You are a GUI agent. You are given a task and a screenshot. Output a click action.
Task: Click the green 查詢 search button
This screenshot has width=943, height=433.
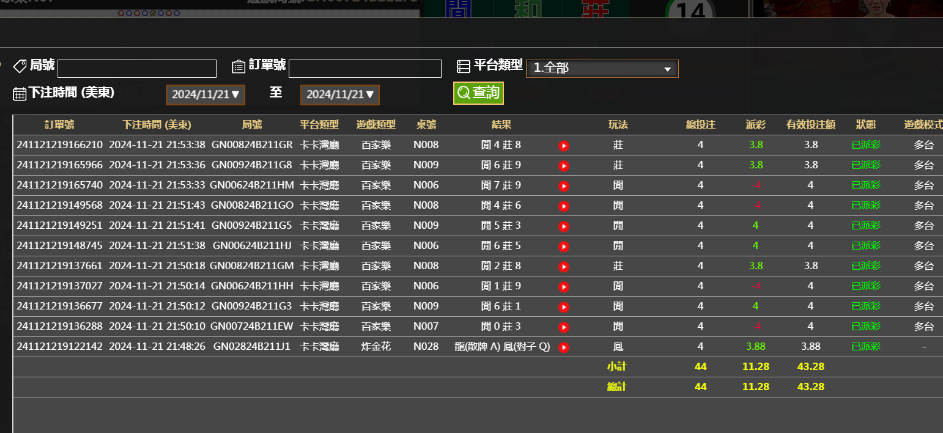478,93
